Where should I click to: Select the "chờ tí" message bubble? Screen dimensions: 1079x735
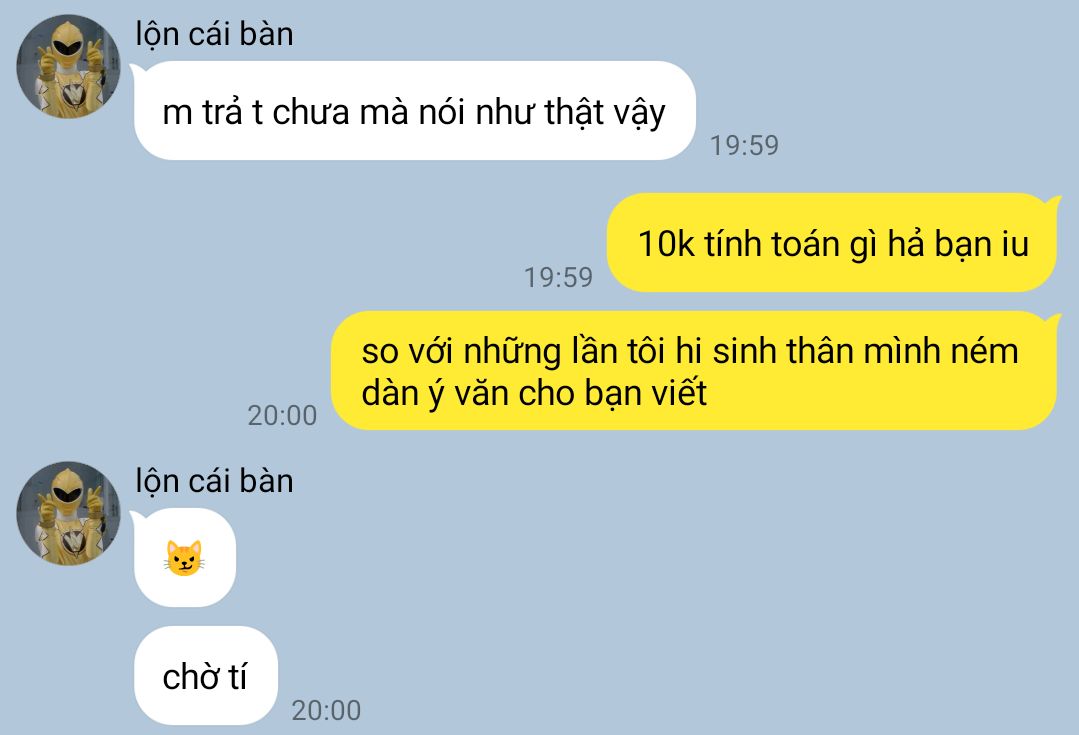pyautogui.click(x=206, y=676)
